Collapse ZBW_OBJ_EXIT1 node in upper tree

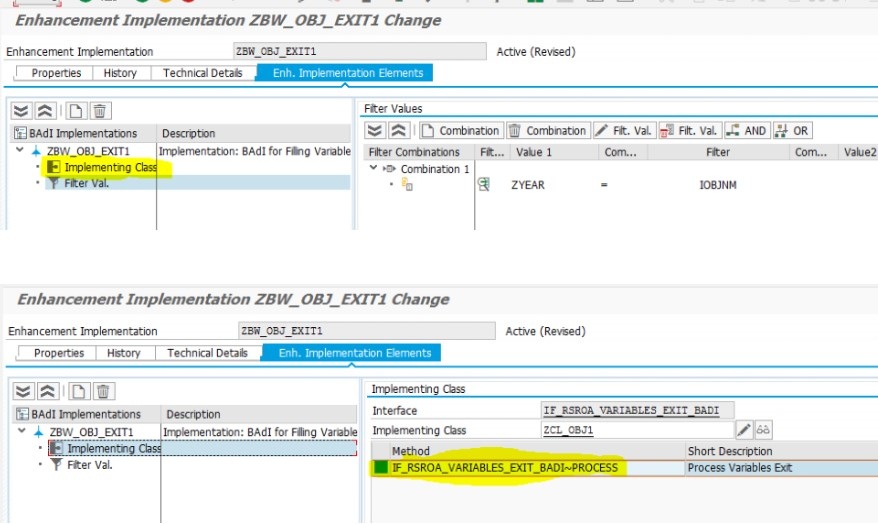(x=20, y=150)
